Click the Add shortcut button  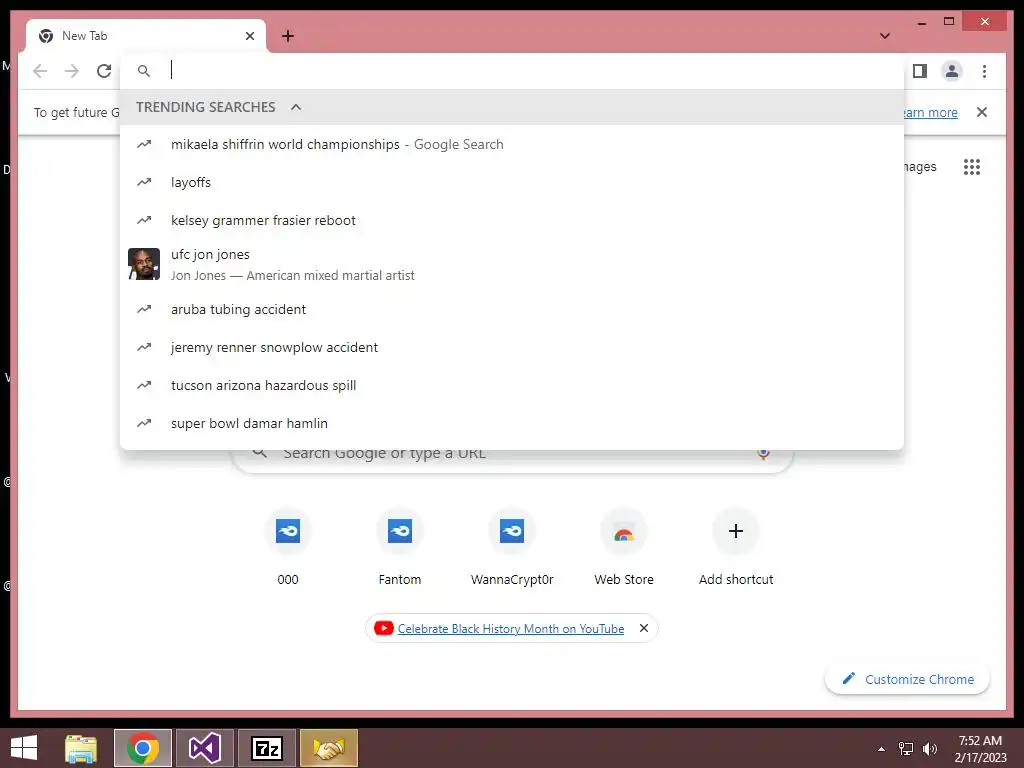click(x=736, y=547)
